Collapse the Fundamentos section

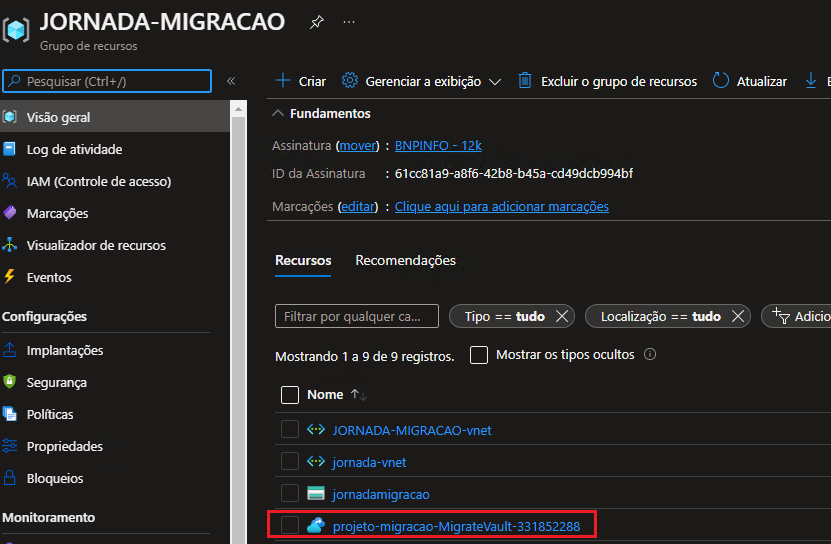[278, 113]
